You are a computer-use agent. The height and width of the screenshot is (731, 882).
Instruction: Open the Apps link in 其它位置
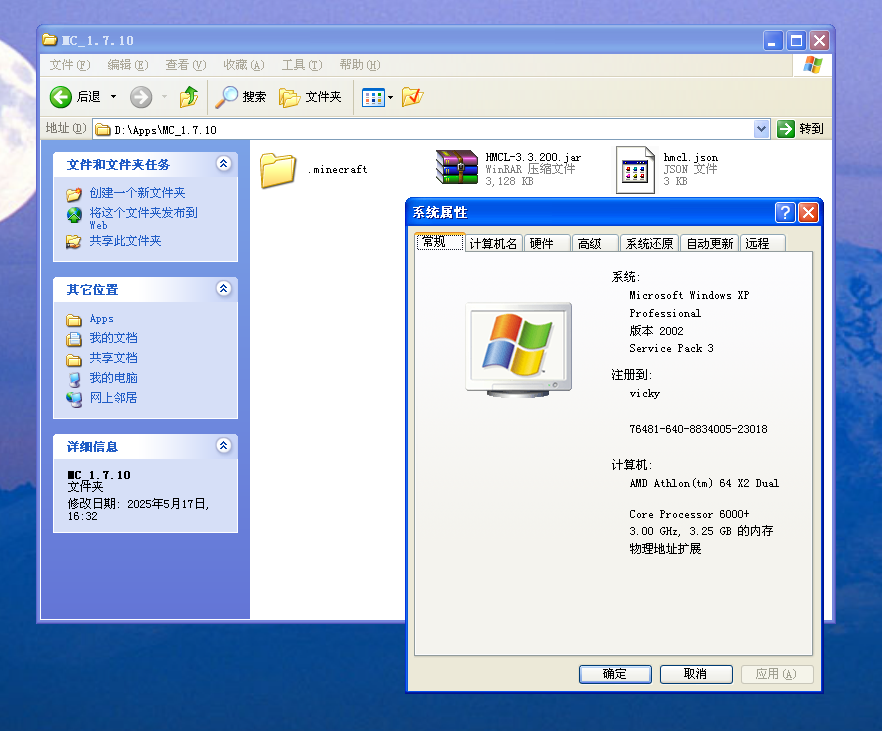coord(102,319)
